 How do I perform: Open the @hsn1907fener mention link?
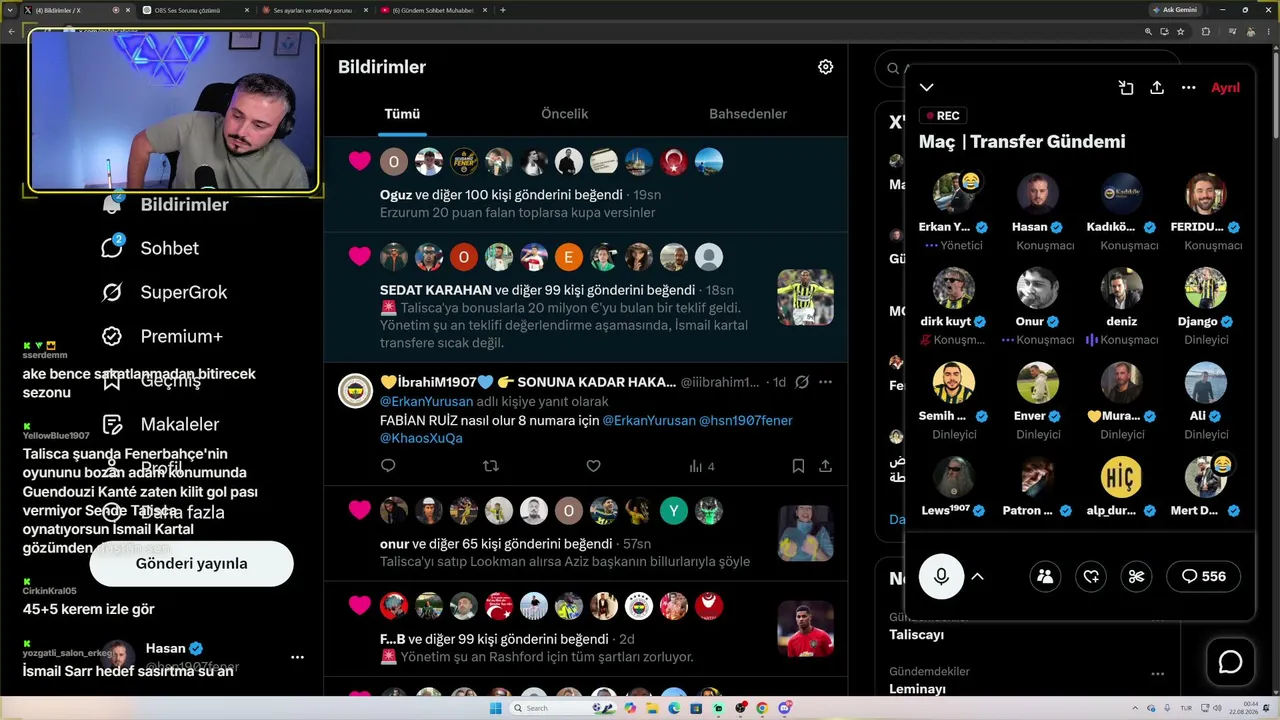746,420
